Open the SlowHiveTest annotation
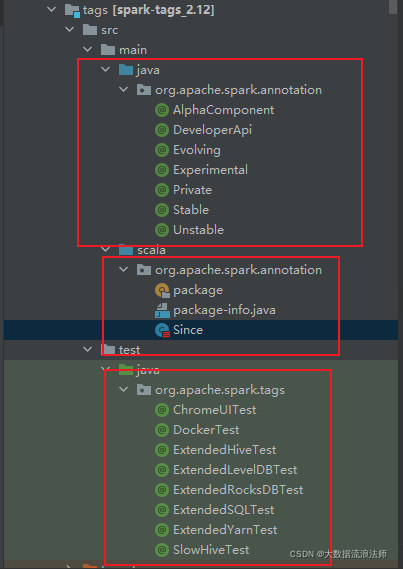 coord(211,550)
